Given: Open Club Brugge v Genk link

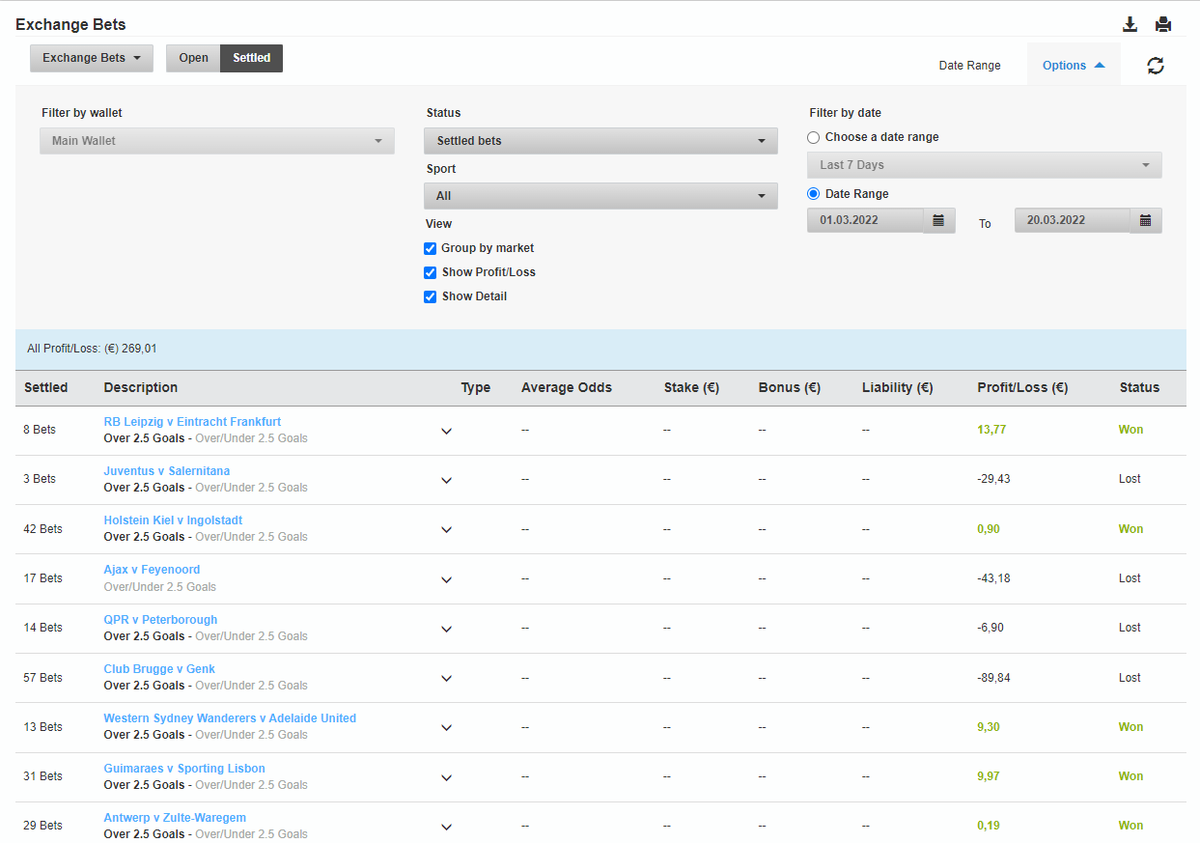Looking at the screenshot, I should pyautogui.click(x=159, y=669).
